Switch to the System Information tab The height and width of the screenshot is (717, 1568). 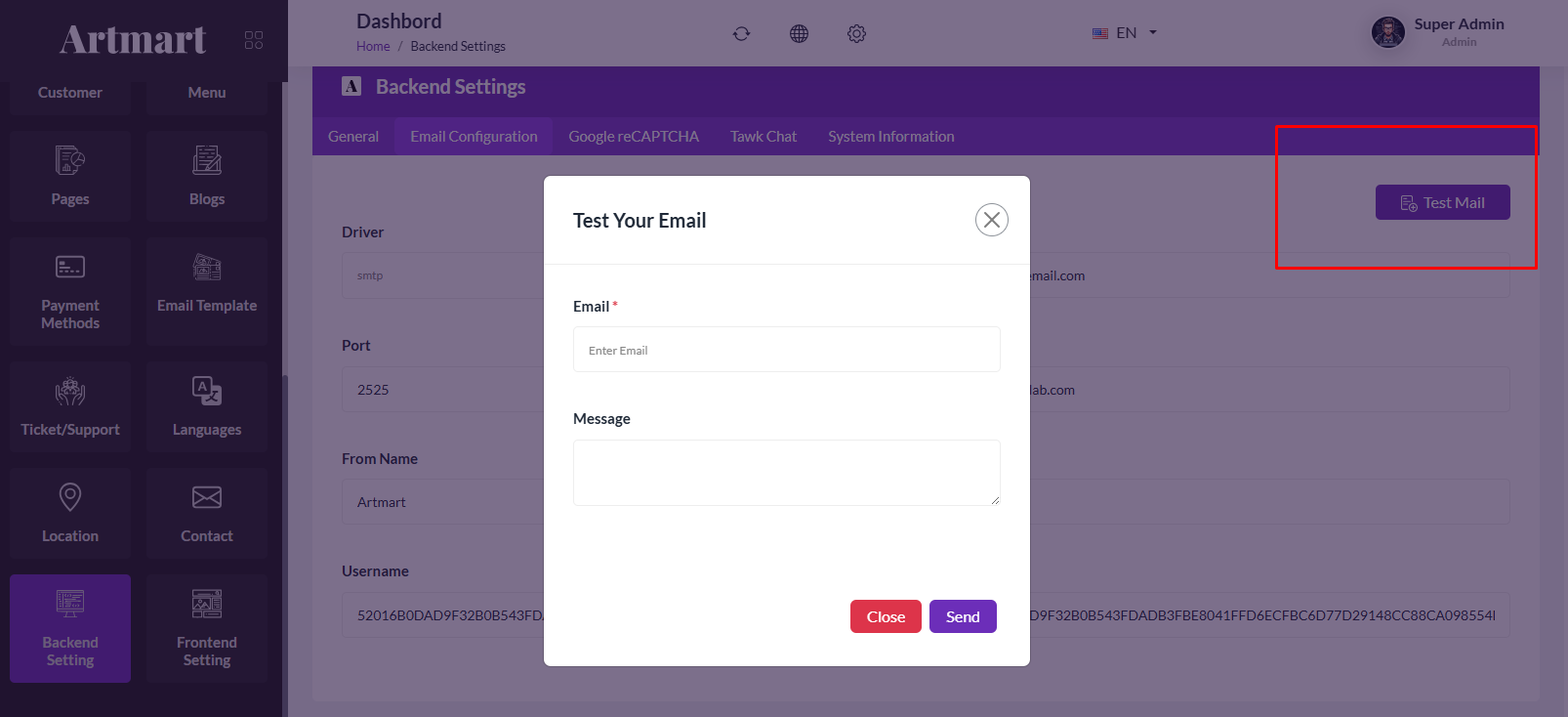pyautogui.click(x=890, y=137)
